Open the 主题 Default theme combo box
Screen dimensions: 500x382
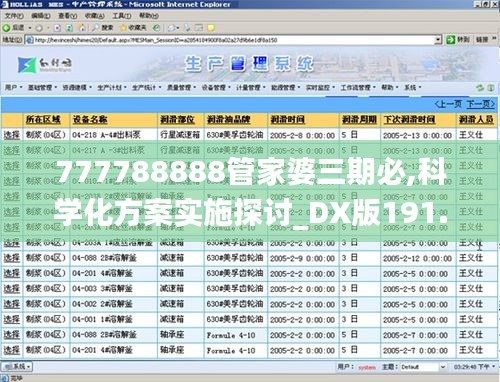[x=423, y=367]
